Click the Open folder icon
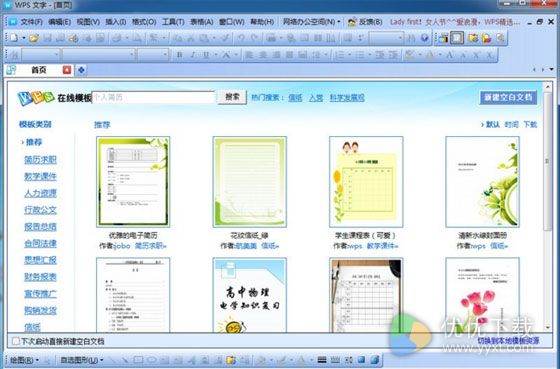 [34, 38]
